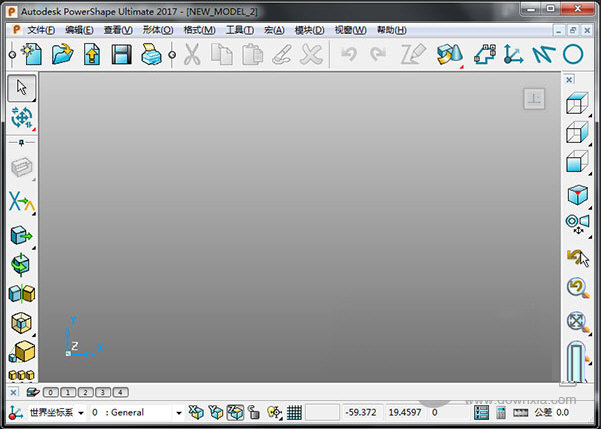Viewport: 601px width, 429px height.
Task: Click the workplane X axis icon in left toolbar
Action: click(x=21, y=203)
